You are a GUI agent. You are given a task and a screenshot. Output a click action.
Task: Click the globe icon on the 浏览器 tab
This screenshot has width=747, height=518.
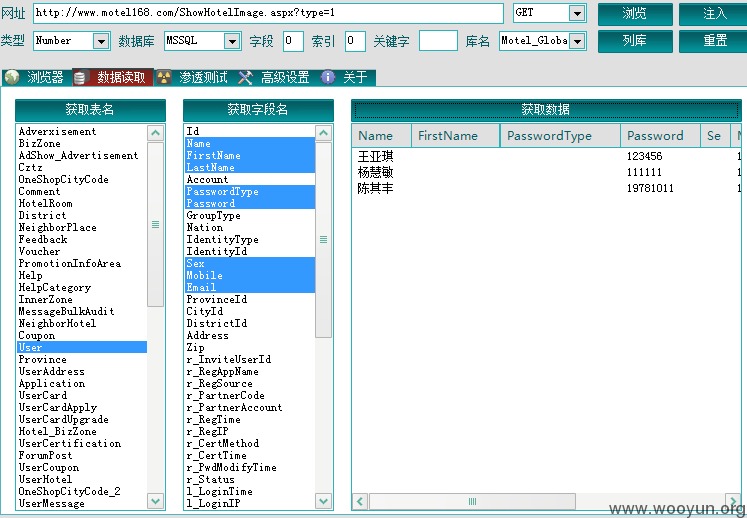(11, 77)
